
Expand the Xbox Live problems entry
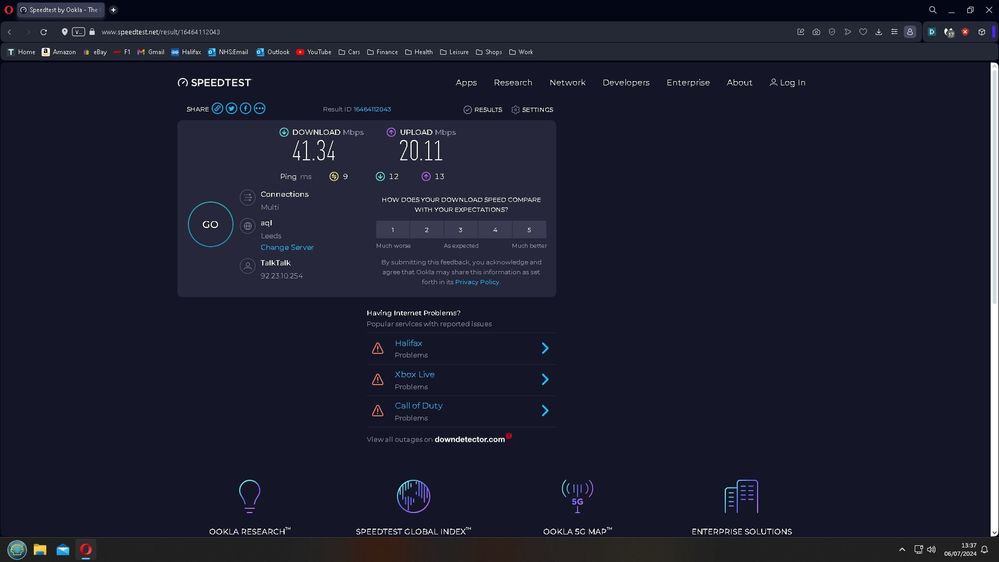click(545, 379)
